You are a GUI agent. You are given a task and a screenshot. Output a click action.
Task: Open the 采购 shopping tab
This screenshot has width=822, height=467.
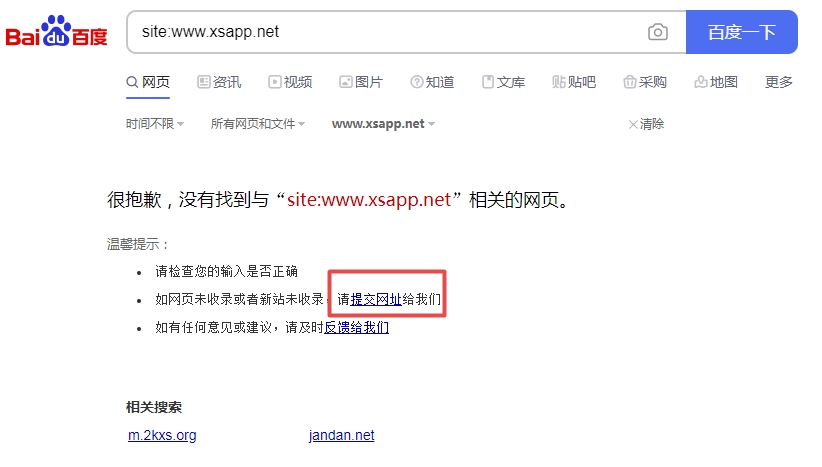coord(644,82)
